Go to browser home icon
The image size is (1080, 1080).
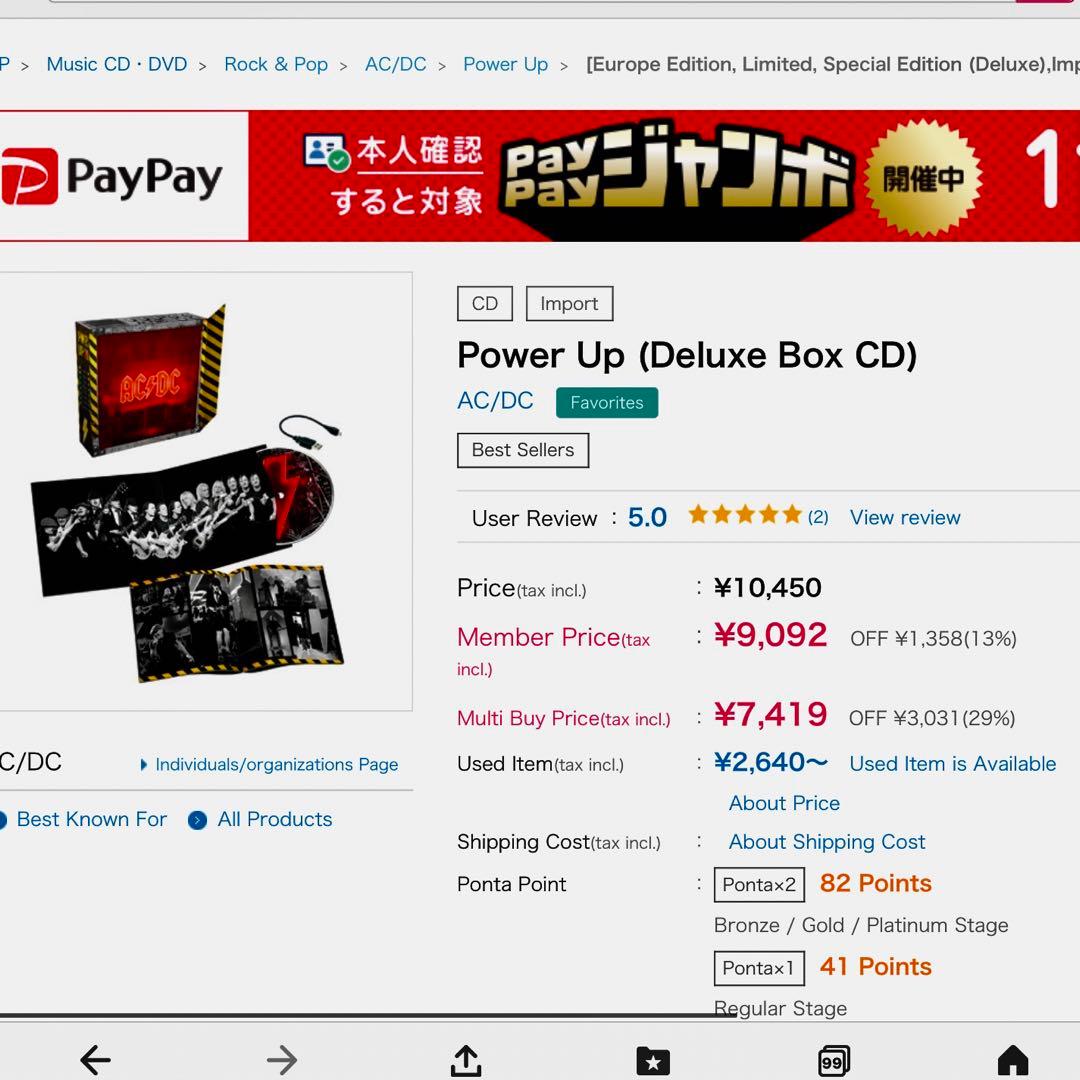(1012, 1060)
